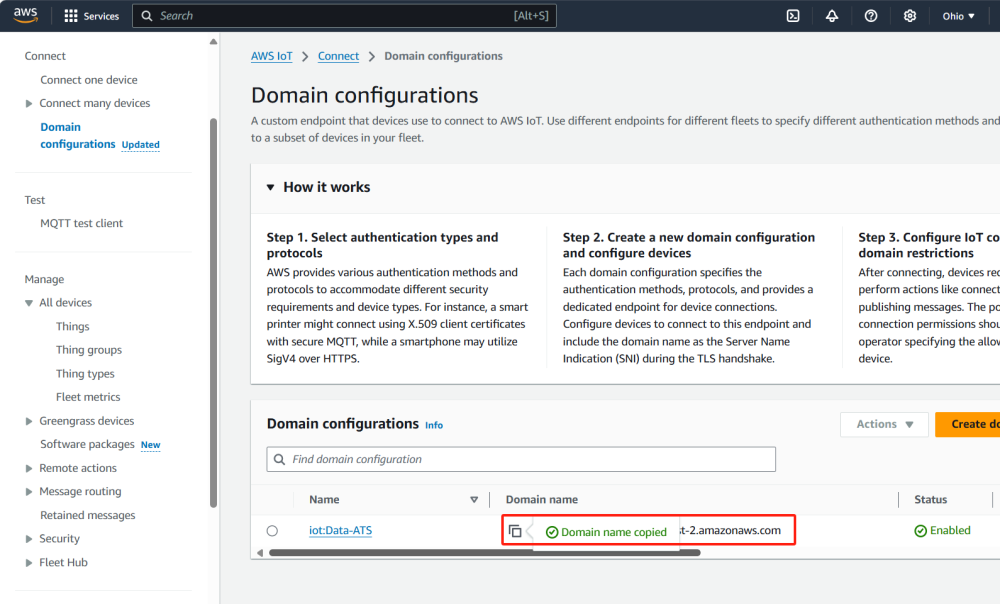Screen dimensions: 1000x604
Task: Click the Updated badge in the sidebar
Action: click(140, 145)
